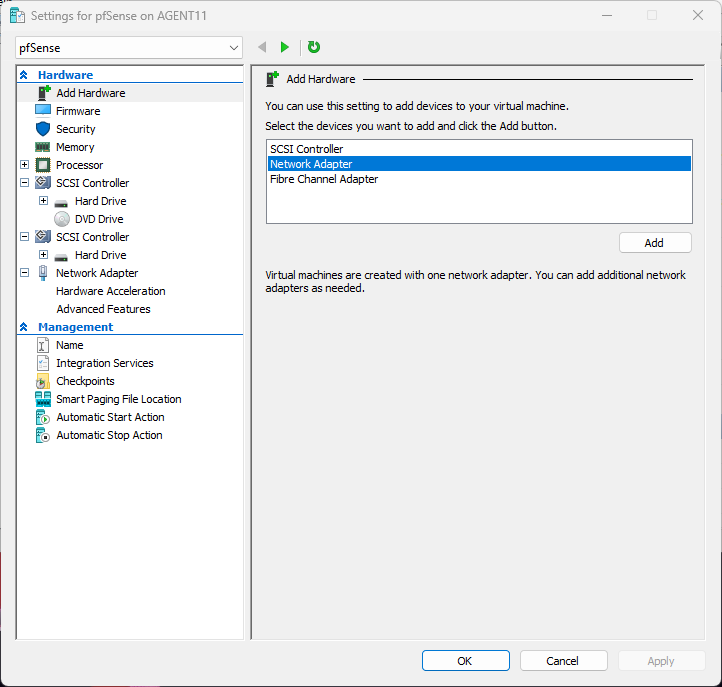
Task: Select Fibre Channel Adapter in device list
Action: pyautogui.click(x=324, y=179)
